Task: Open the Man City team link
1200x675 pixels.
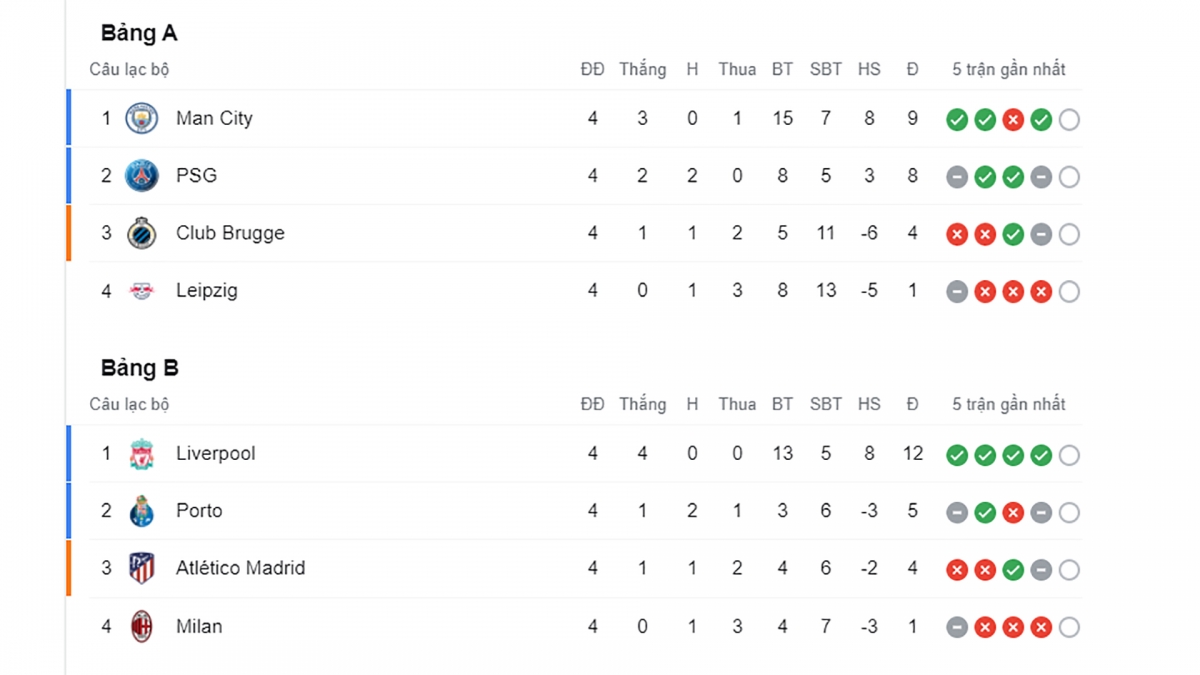Action: coord(214,119)
